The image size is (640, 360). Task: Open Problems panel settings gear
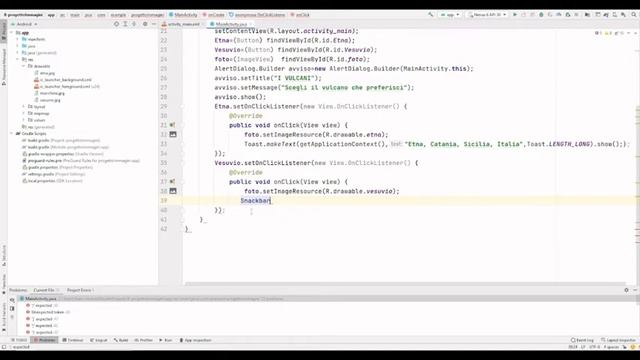627,290
